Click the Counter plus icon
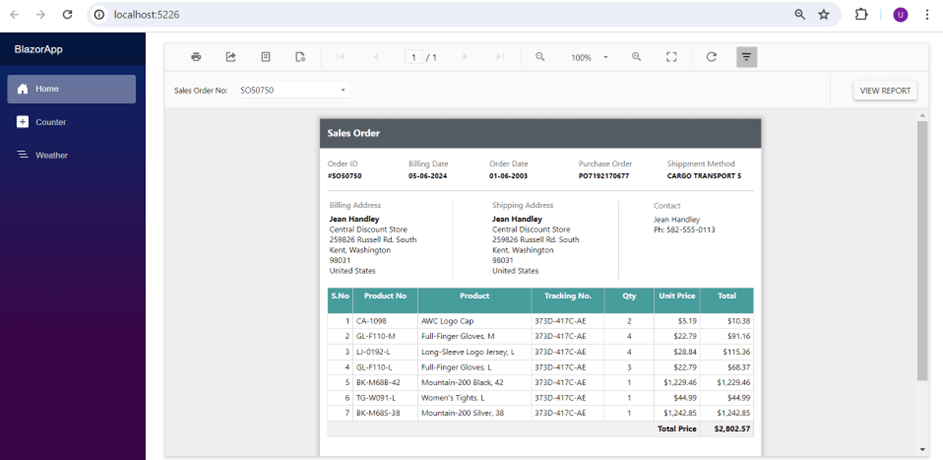943x460 pixels. click(x=22, y=122)
